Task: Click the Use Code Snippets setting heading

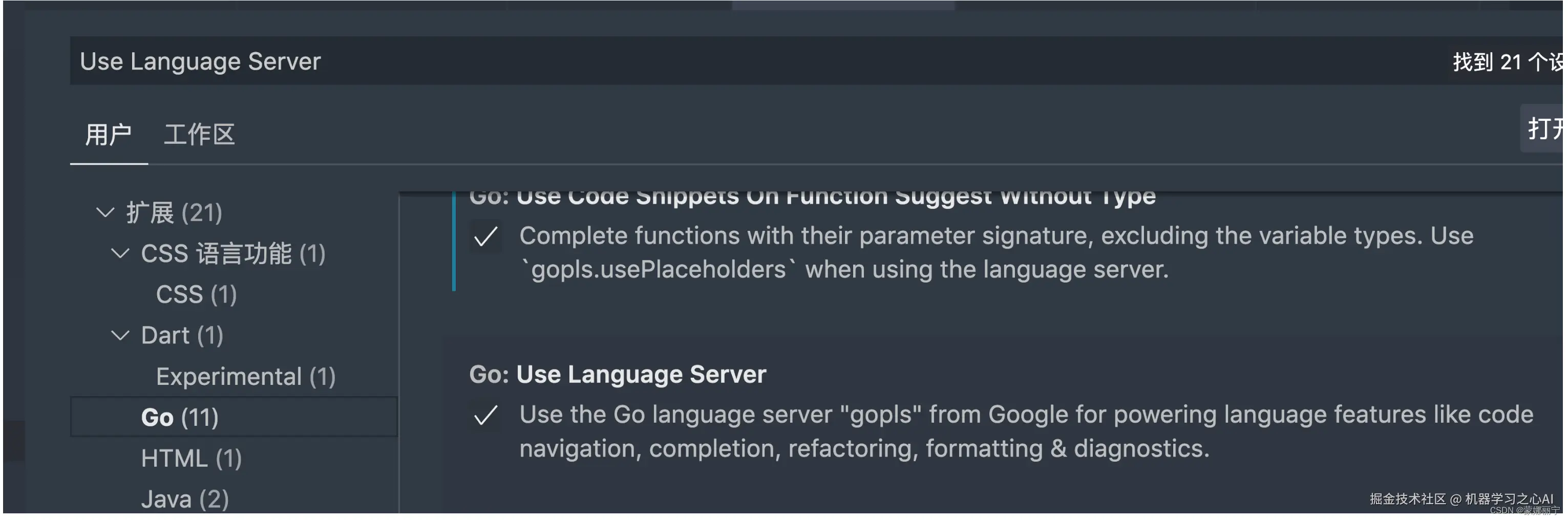Action: coord(812,198)
